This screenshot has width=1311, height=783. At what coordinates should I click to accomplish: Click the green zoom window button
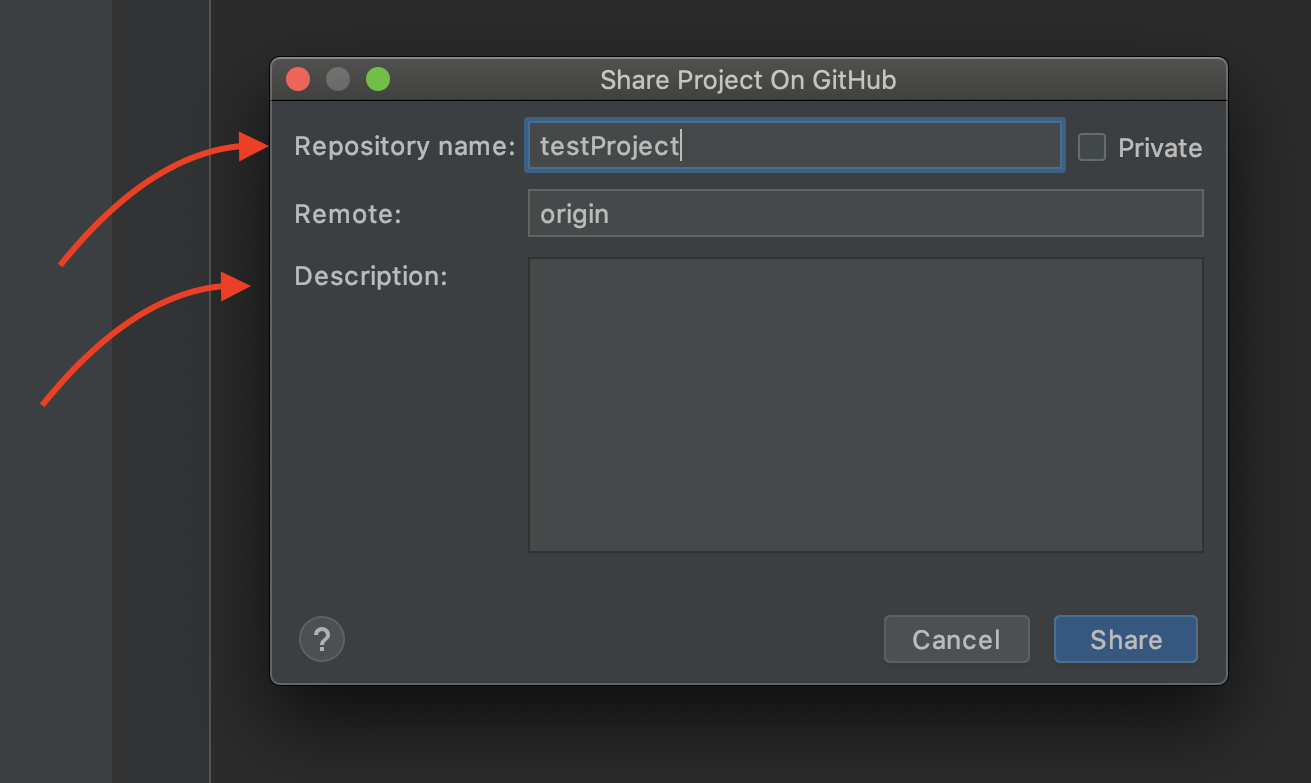(378, 79)
